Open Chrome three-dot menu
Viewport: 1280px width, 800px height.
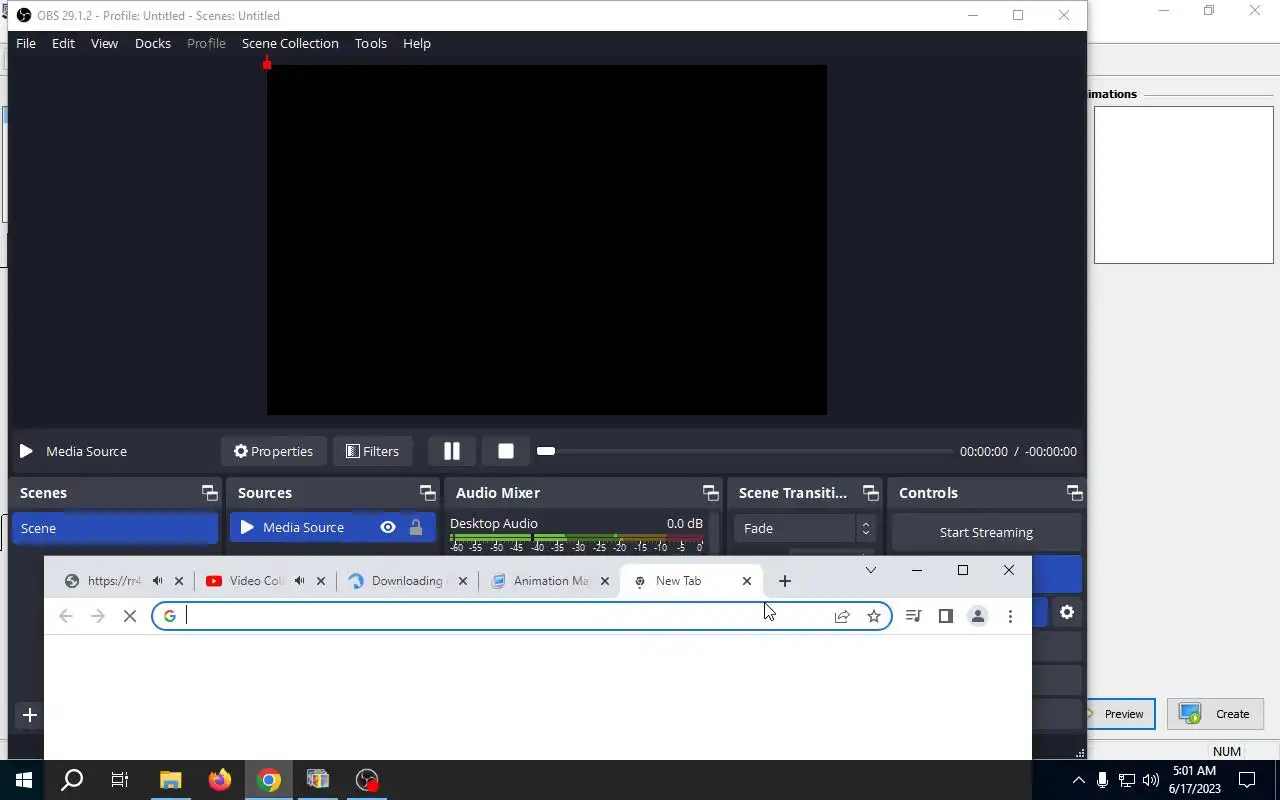point(1010,616)
